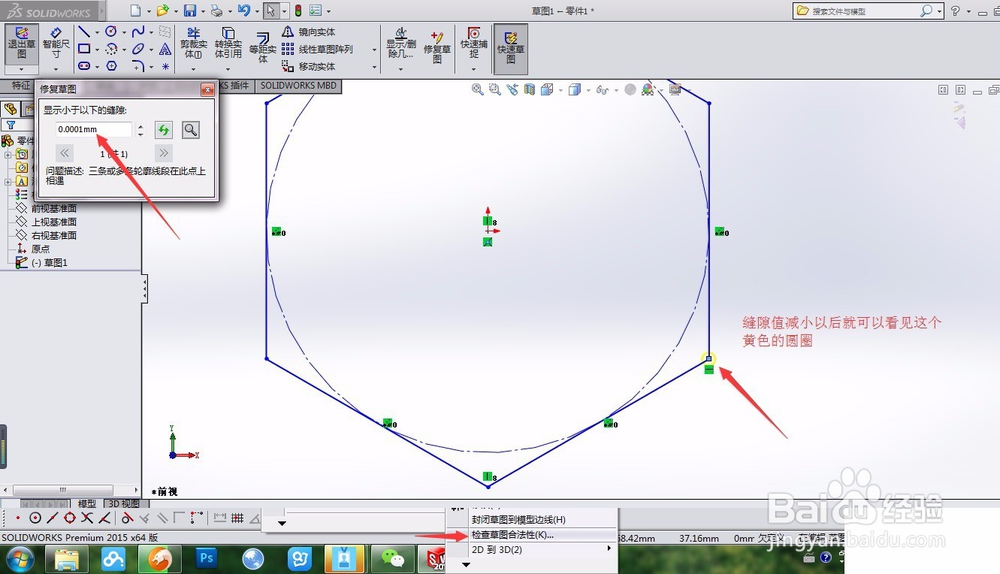This screenshot has width=1000, height=574.
Task: Click Linear Sketch Pattern (线性草图阵列)
Action: pyautogui.click(x=317, y=49)
